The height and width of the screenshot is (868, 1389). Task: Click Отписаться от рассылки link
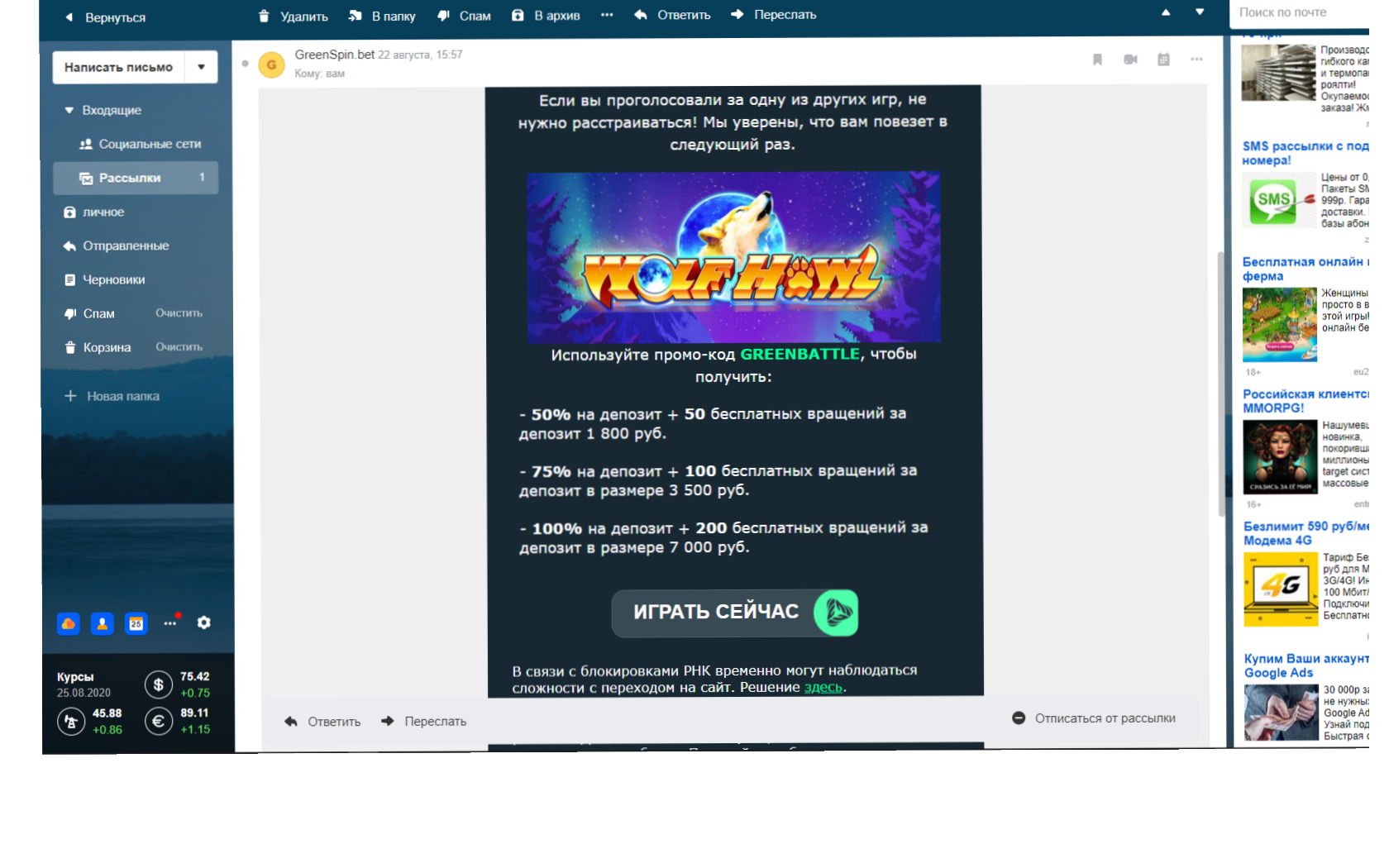point(1104,718)
